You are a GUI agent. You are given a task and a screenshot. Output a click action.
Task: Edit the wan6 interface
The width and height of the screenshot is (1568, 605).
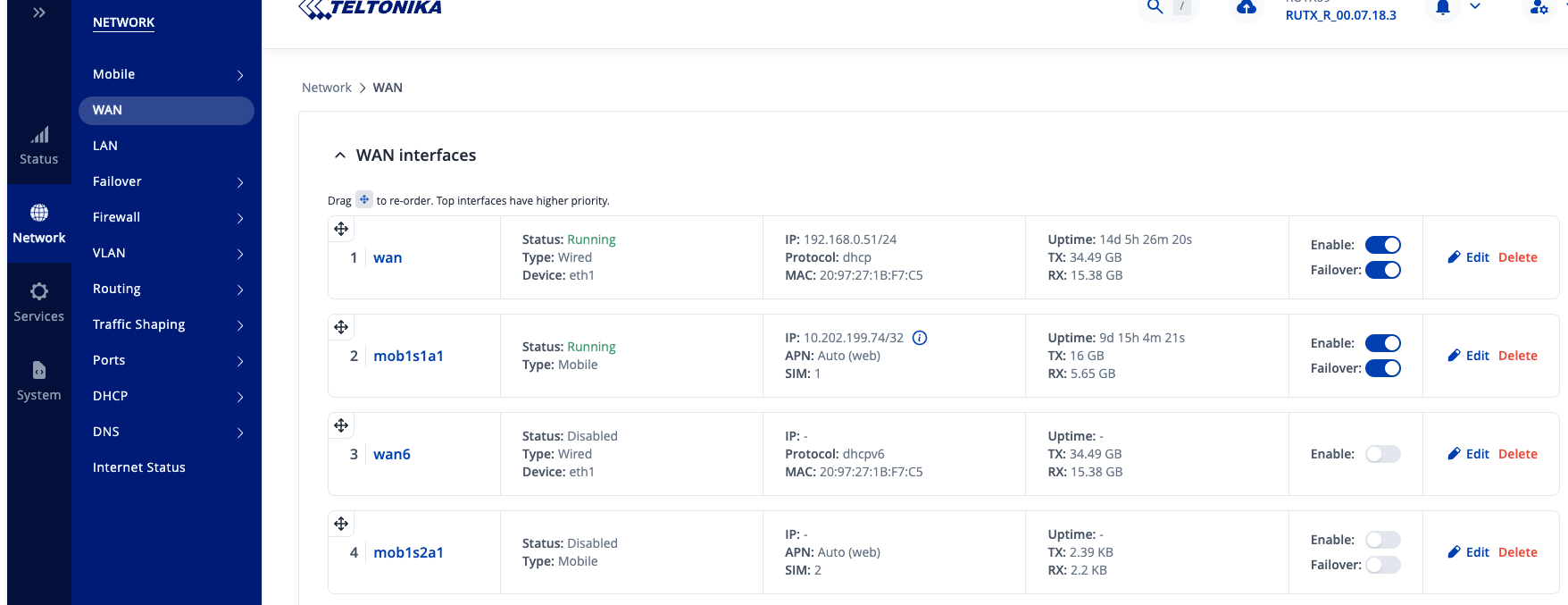[1468, 454]
